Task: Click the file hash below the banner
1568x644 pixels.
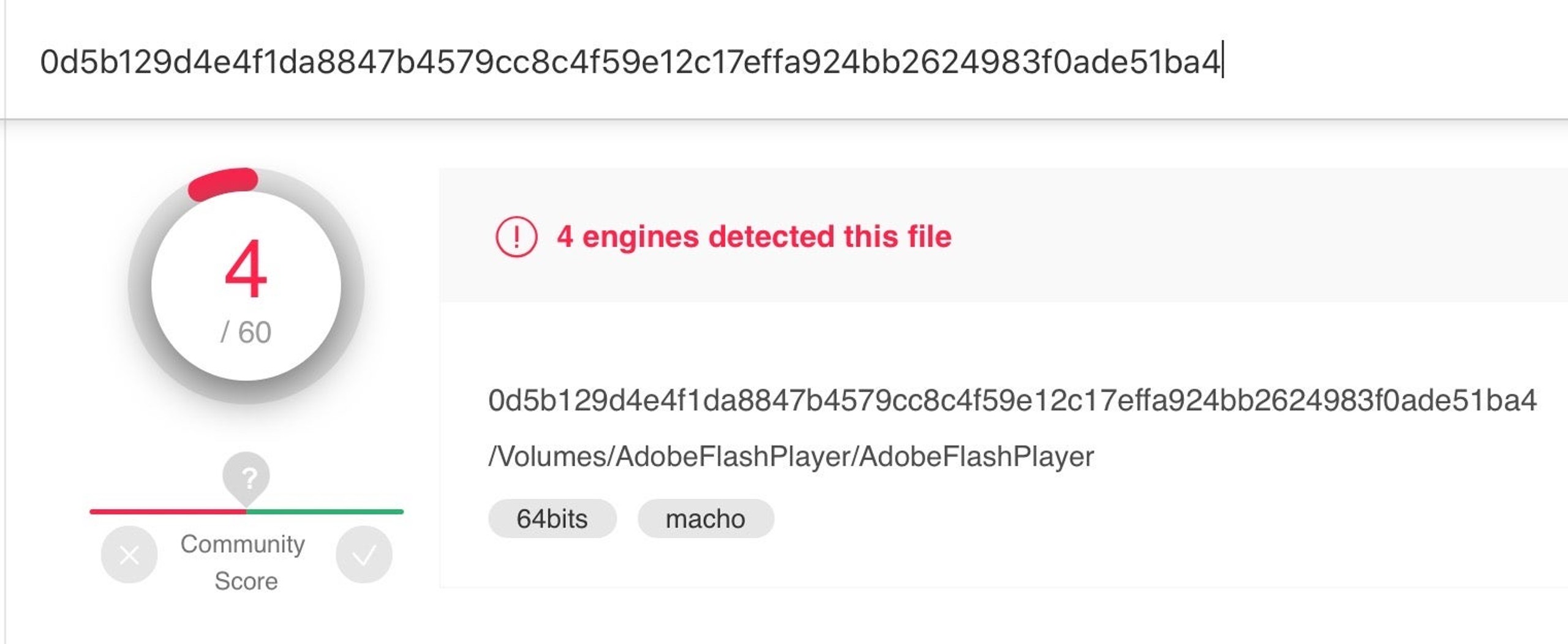Action: click(1012, 400)
